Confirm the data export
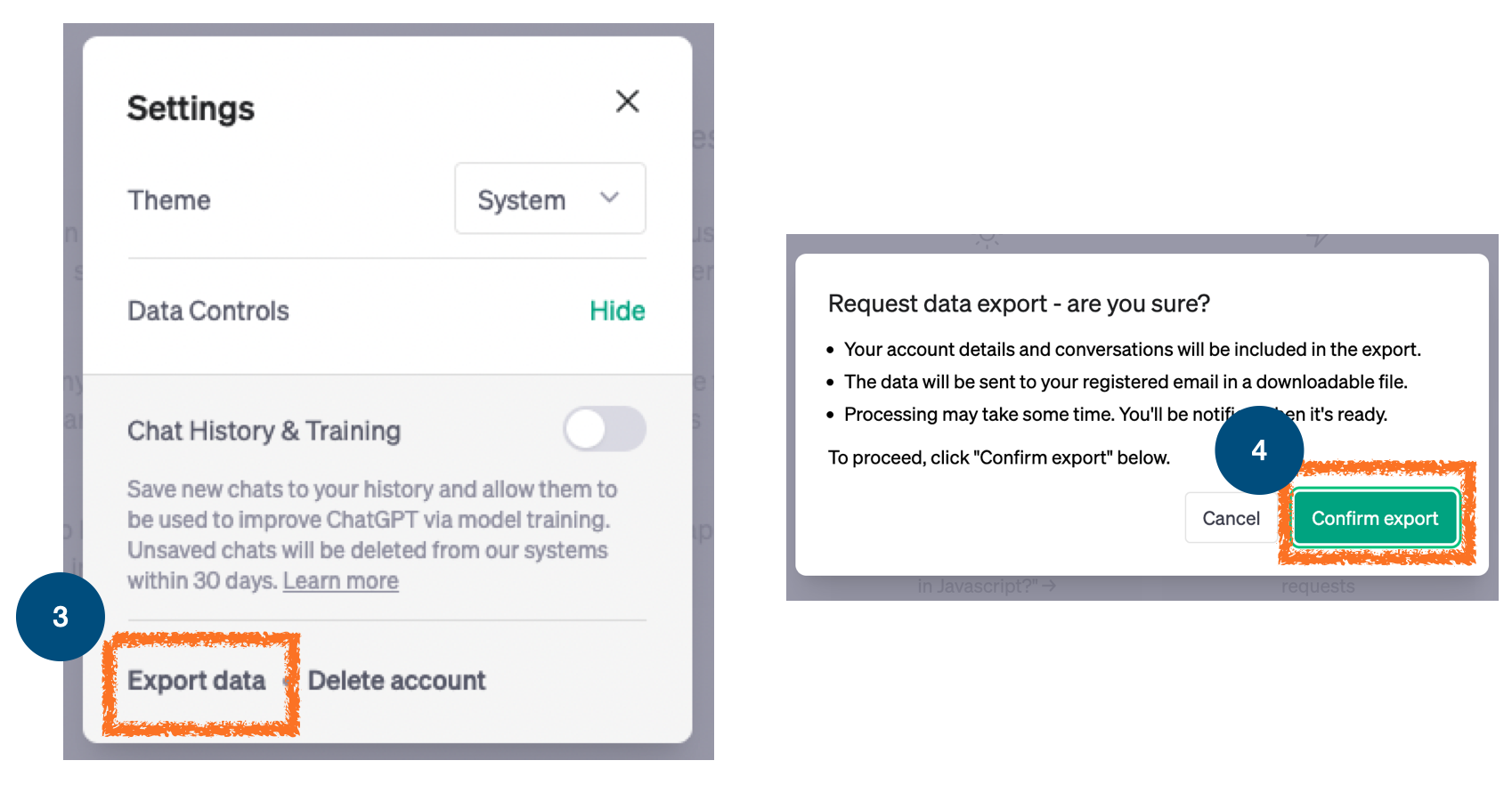This screenshot has width=1512, height=793. coord(1374,518)
